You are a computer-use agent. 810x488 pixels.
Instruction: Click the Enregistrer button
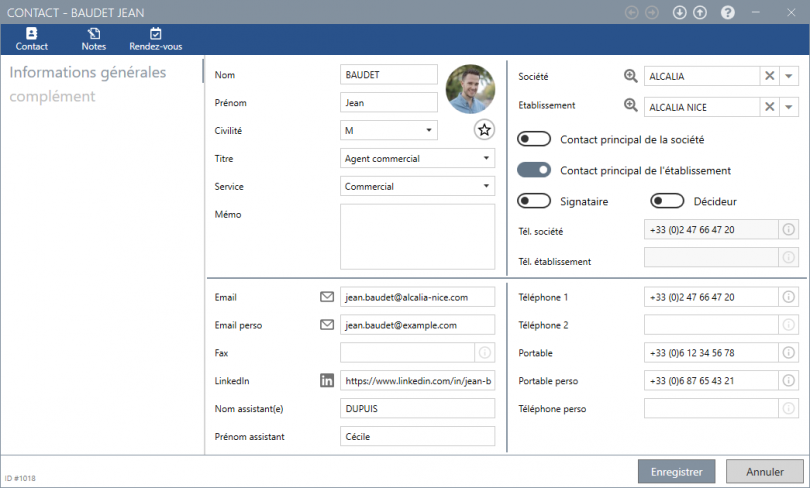point(677,471)
